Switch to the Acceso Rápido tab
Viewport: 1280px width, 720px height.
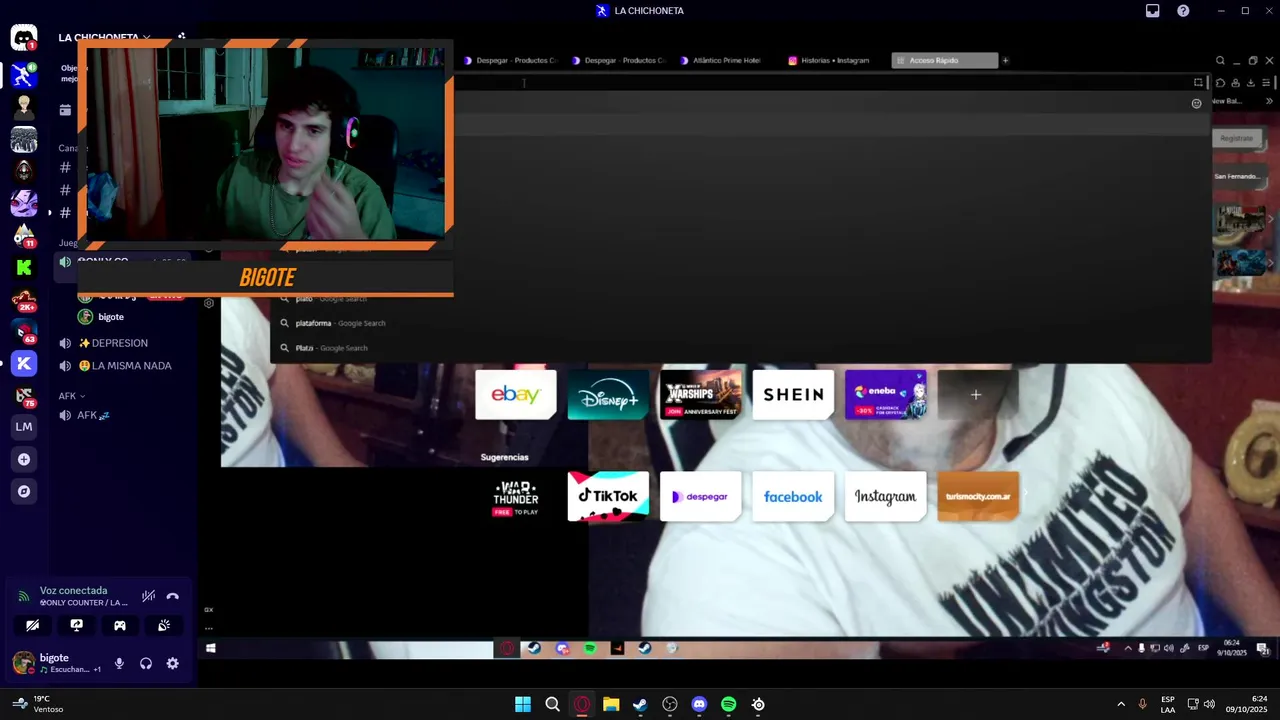click(x=944, y=60)
